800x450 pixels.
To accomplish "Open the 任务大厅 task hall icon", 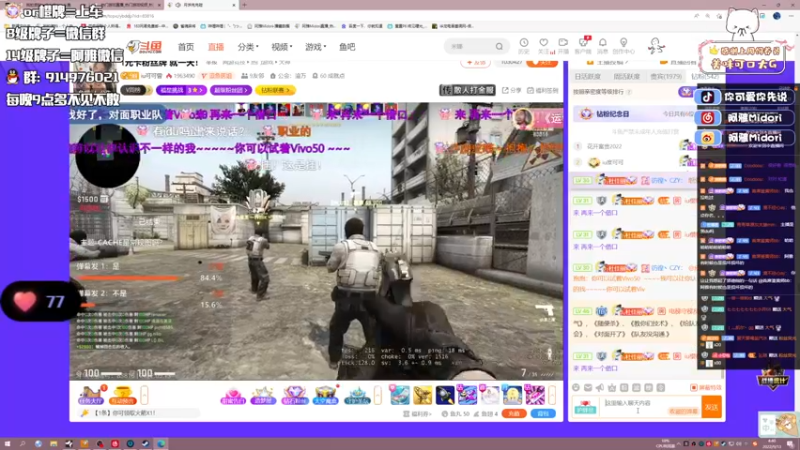I will (91, 395).
